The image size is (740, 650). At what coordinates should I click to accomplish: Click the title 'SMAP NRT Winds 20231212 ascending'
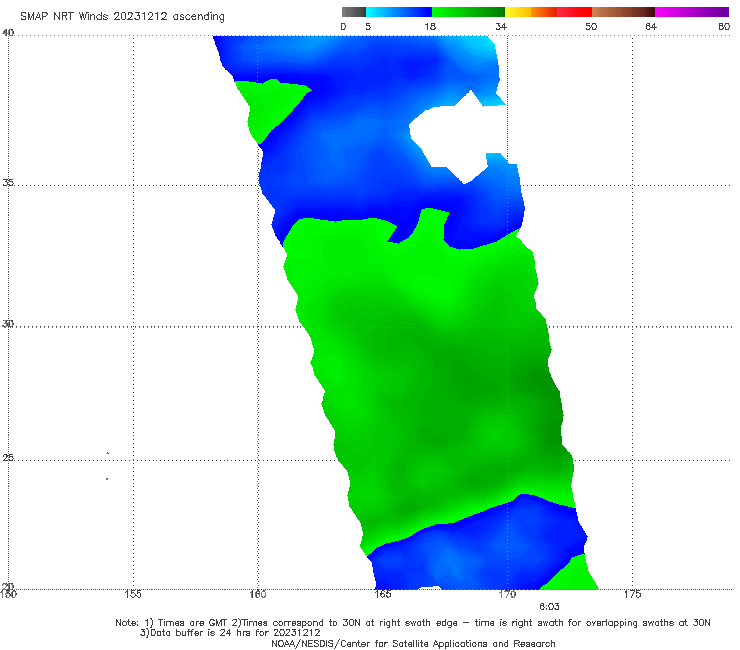[122, 17]
